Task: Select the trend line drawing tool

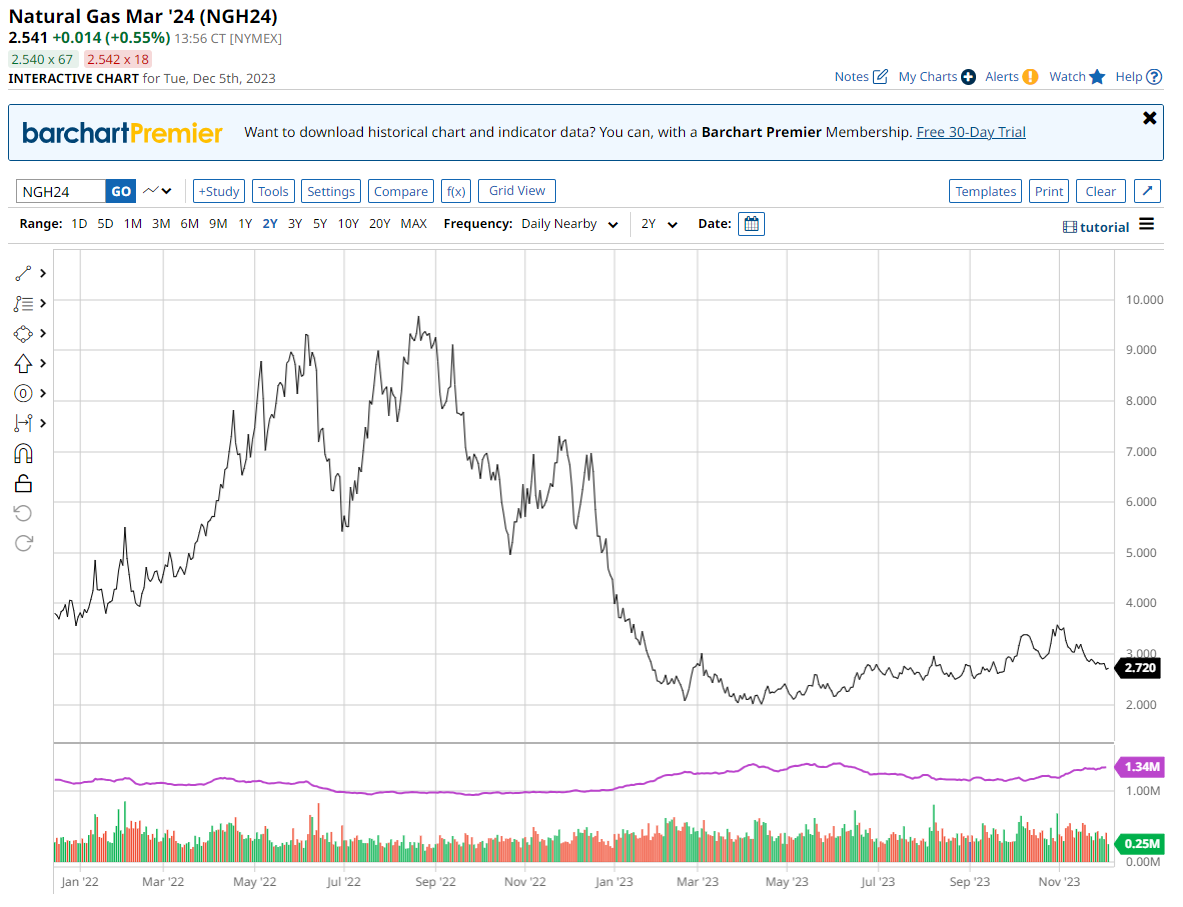Action: 23,273
